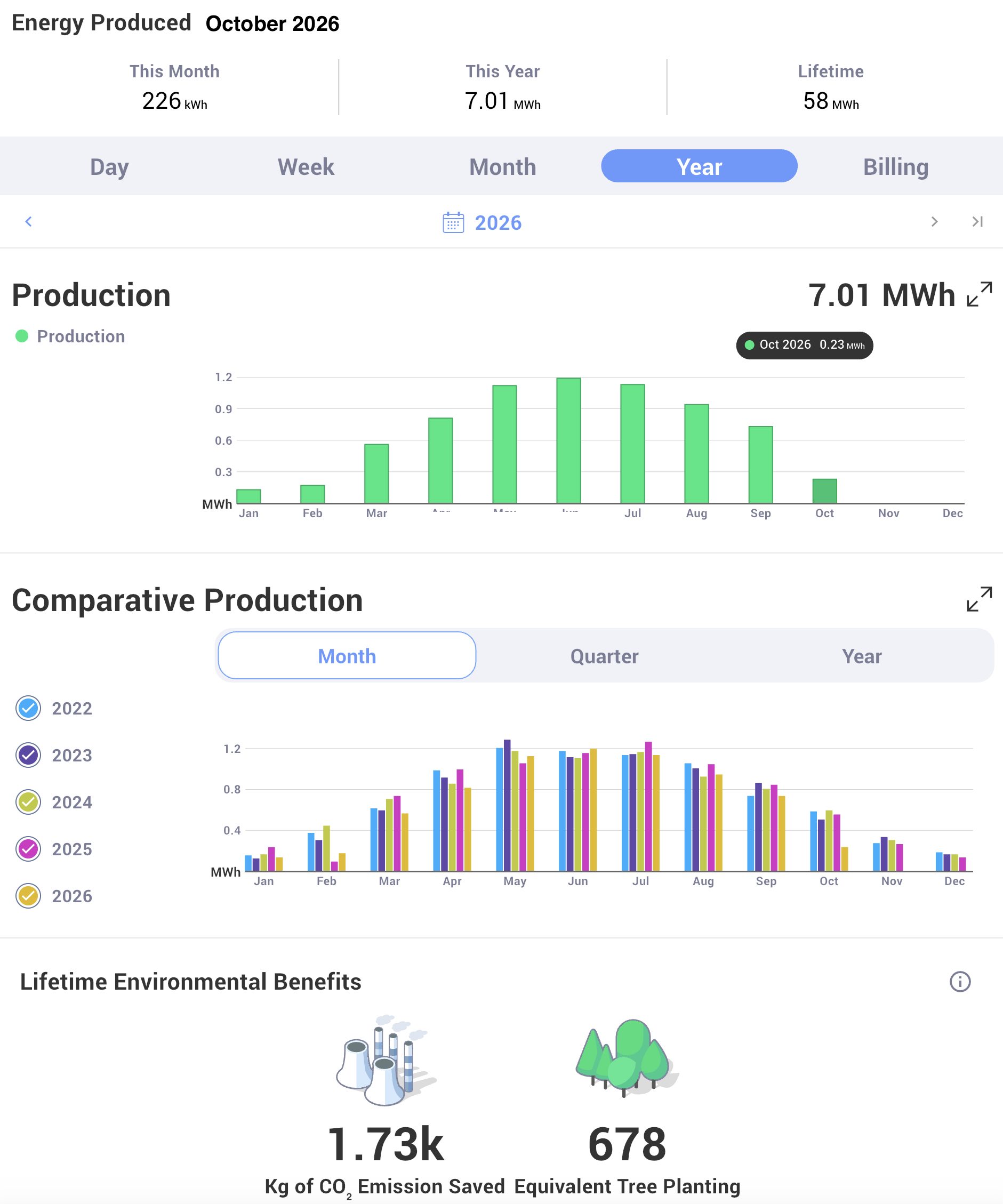Click the October bar in Production chart
Screen dimensions: 1003x1204
(825, 491)
